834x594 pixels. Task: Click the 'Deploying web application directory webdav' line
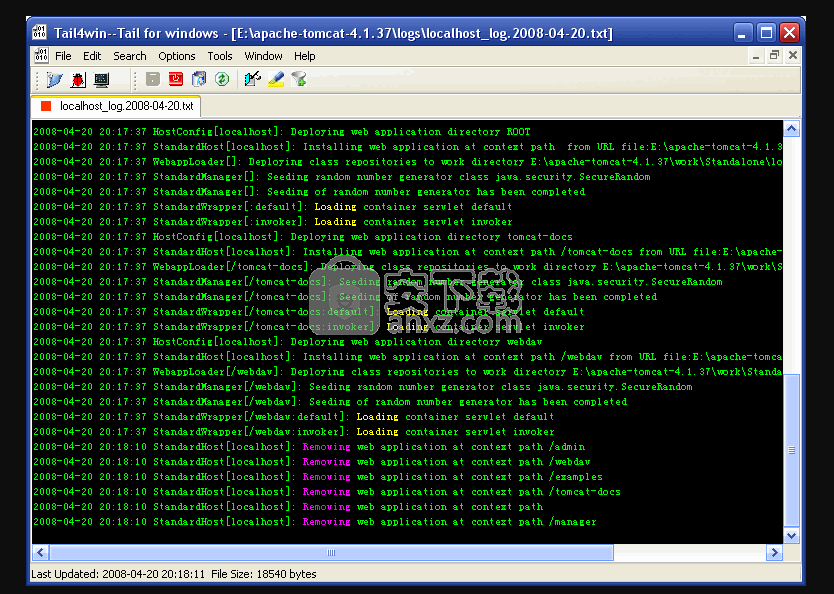click(288, 341)
